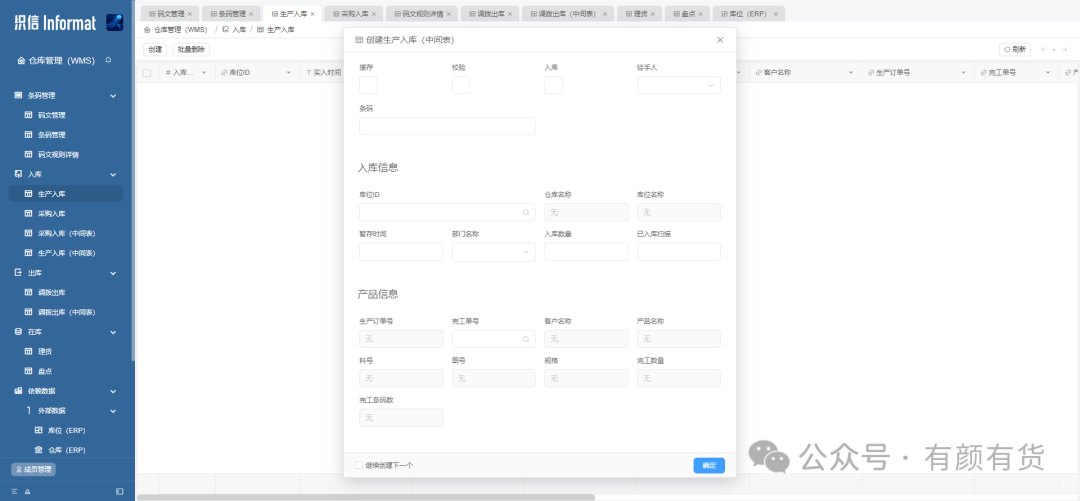
Task: Click the search icon in 库位ID field
Action: [526, 212]
